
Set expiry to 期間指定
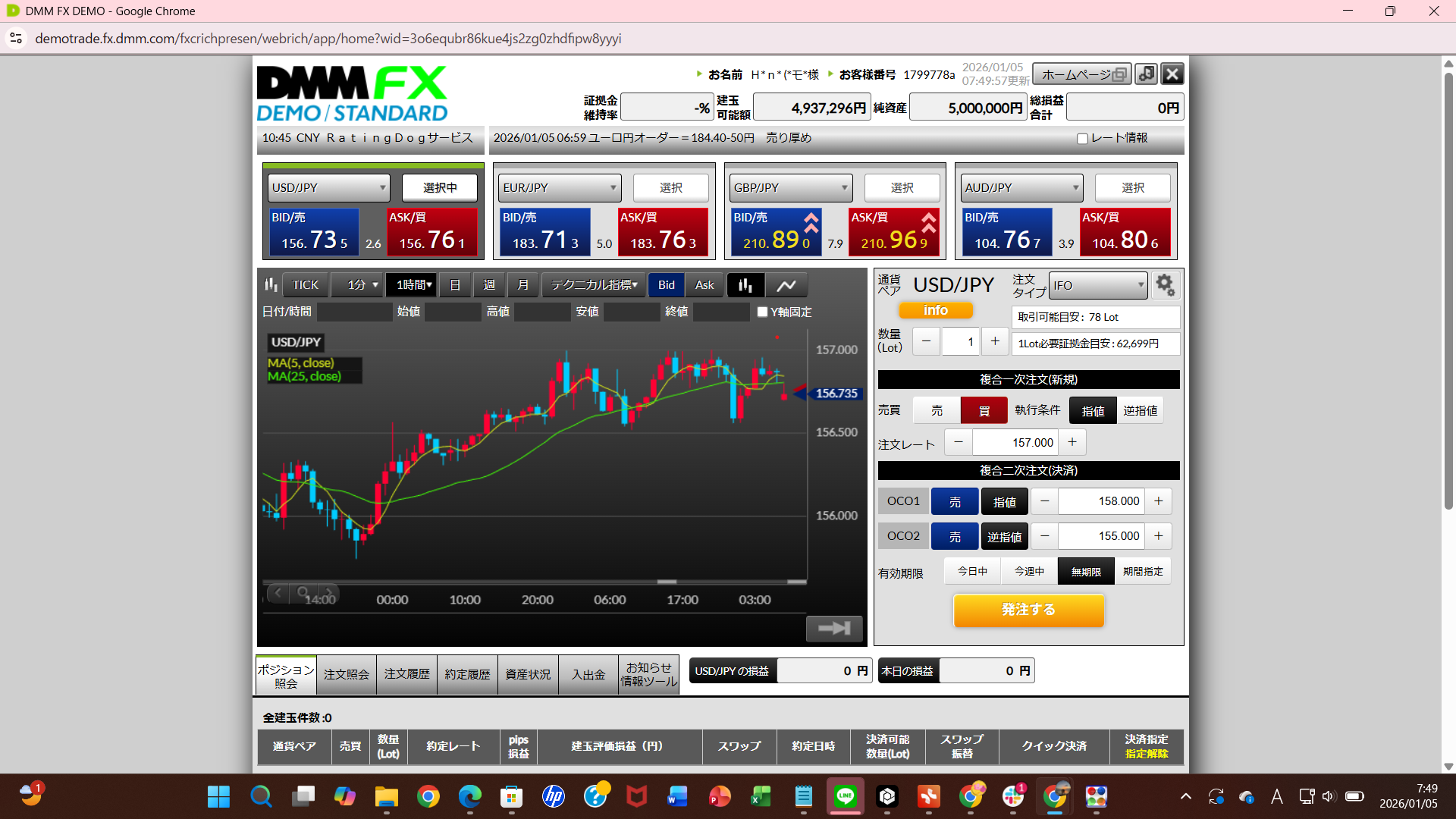1143,571
